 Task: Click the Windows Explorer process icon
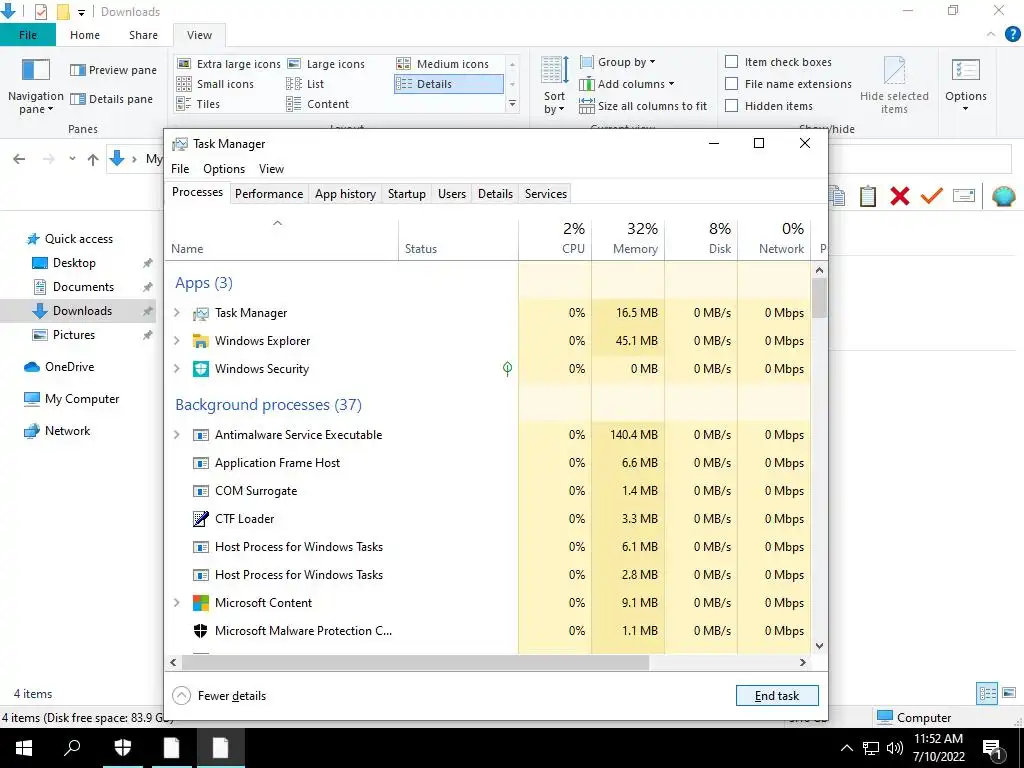[200, 341]
